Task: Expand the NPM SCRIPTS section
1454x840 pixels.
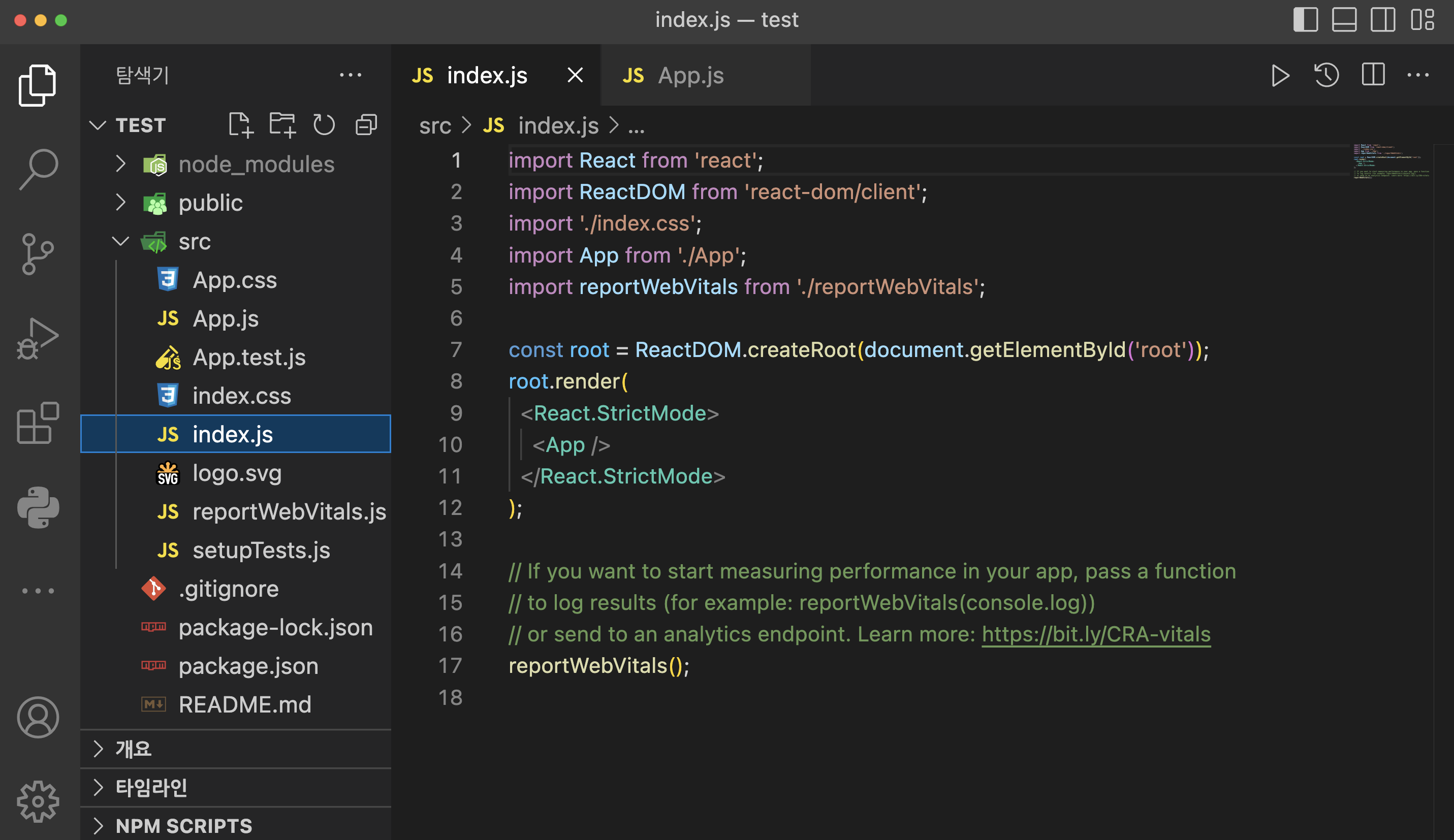Action: pos(183,826)
